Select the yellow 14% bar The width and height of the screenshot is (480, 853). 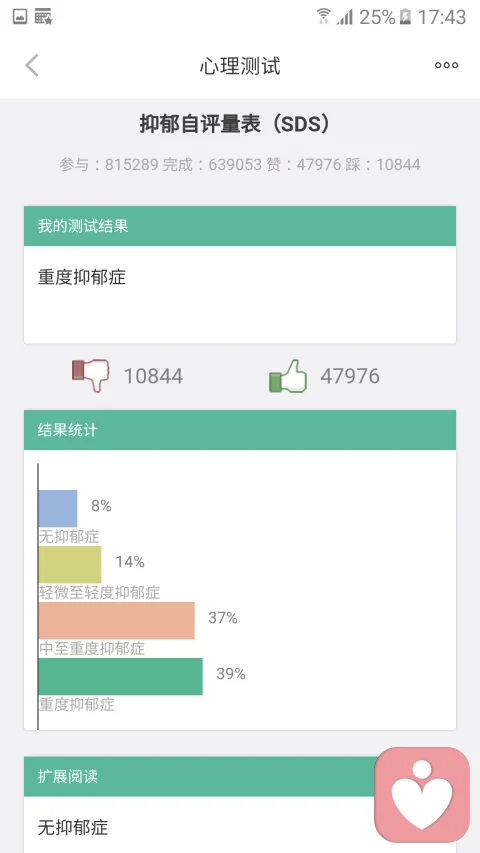tap(70, 564)
